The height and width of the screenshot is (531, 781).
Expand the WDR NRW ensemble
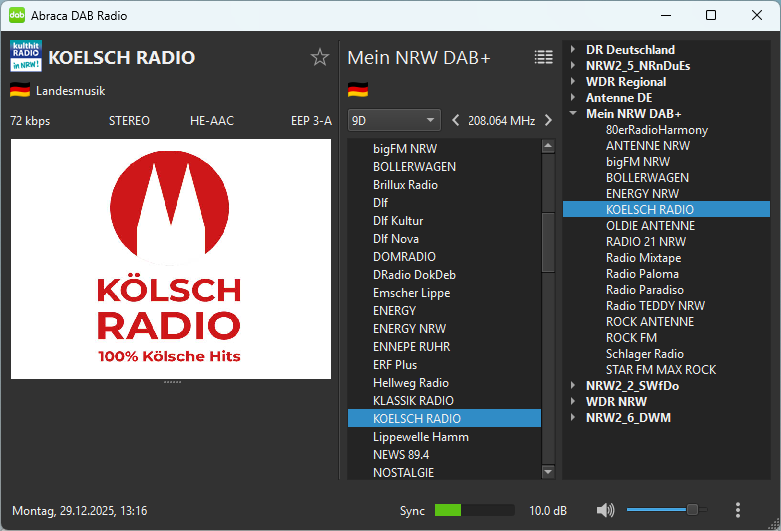point(573,402)
